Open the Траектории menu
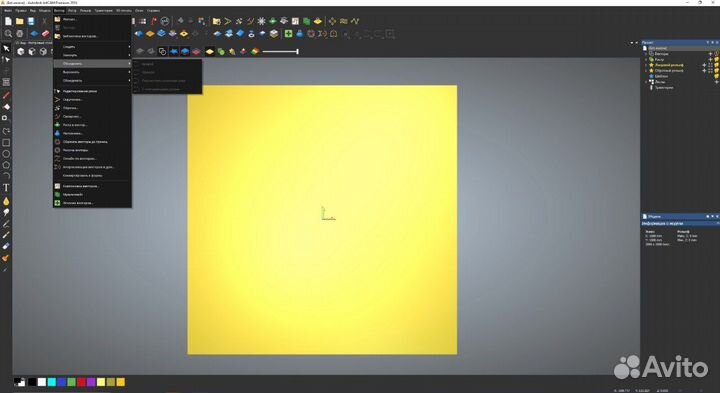 (x=103, y=10)
